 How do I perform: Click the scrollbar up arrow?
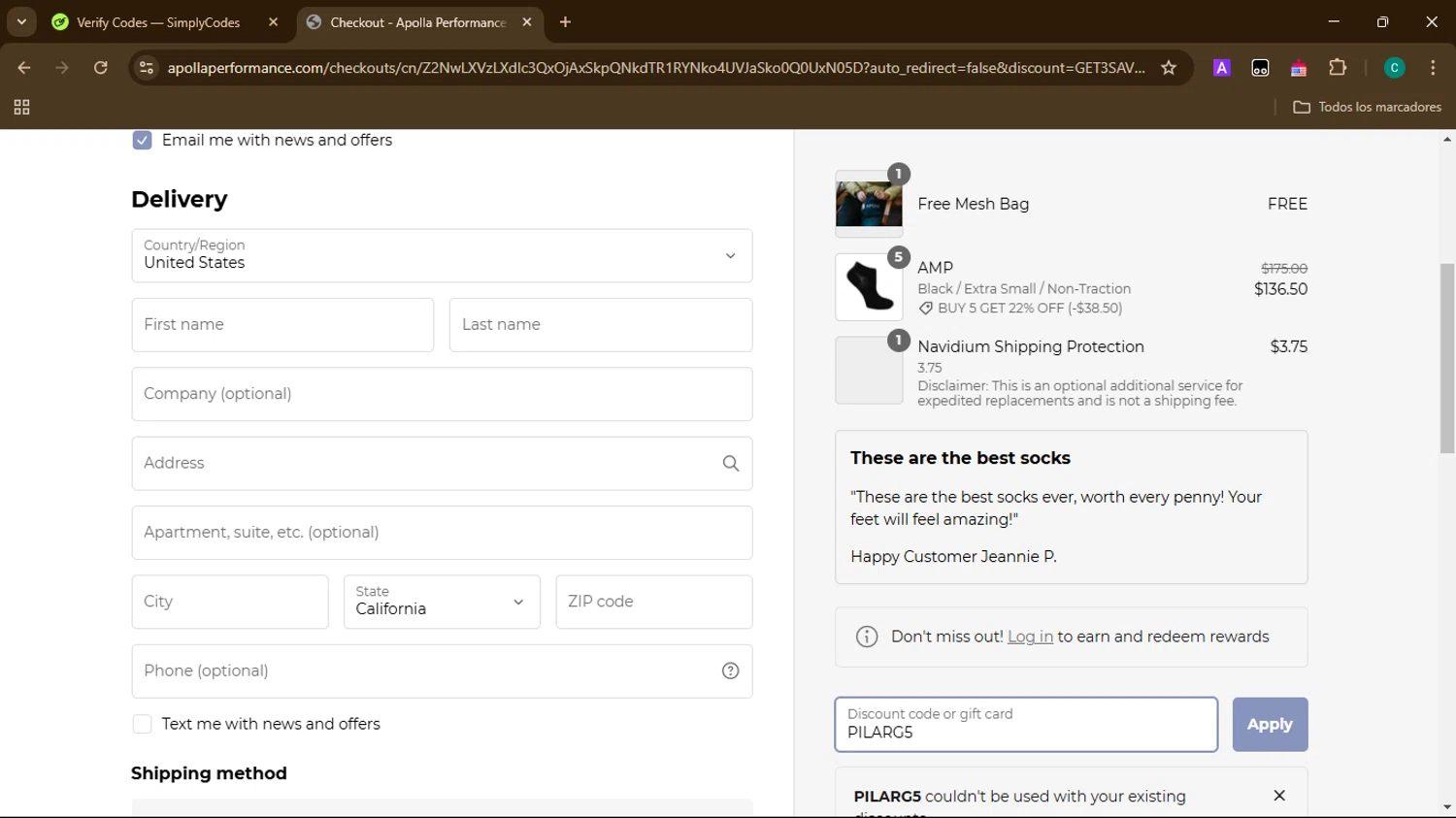pos(1447,140)
